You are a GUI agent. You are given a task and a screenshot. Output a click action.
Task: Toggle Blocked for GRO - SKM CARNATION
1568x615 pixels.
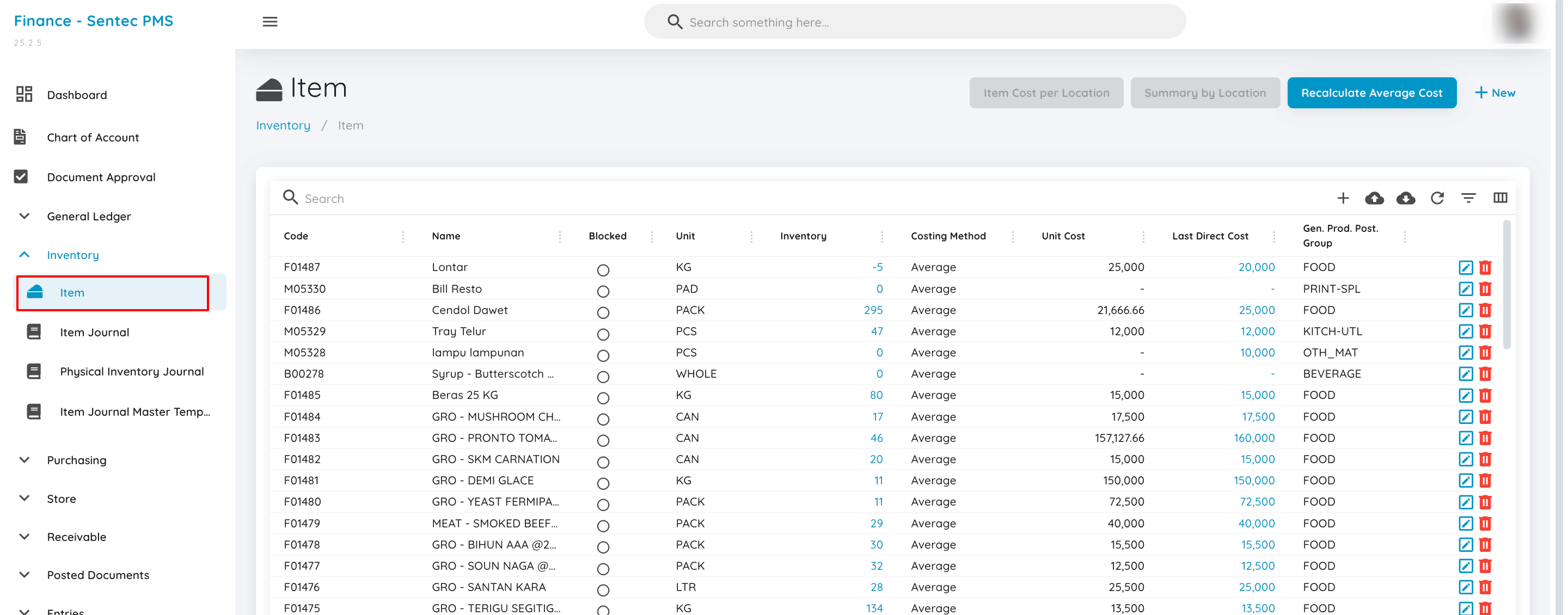(x=603, y=462)
